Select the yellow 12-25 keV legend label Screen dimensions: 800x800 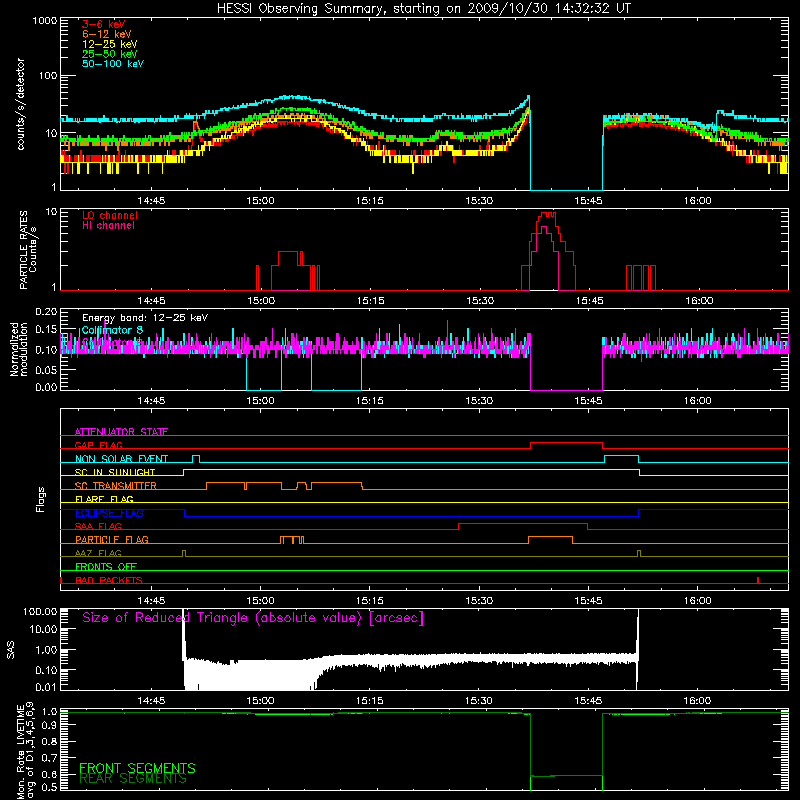pos(110,44)
